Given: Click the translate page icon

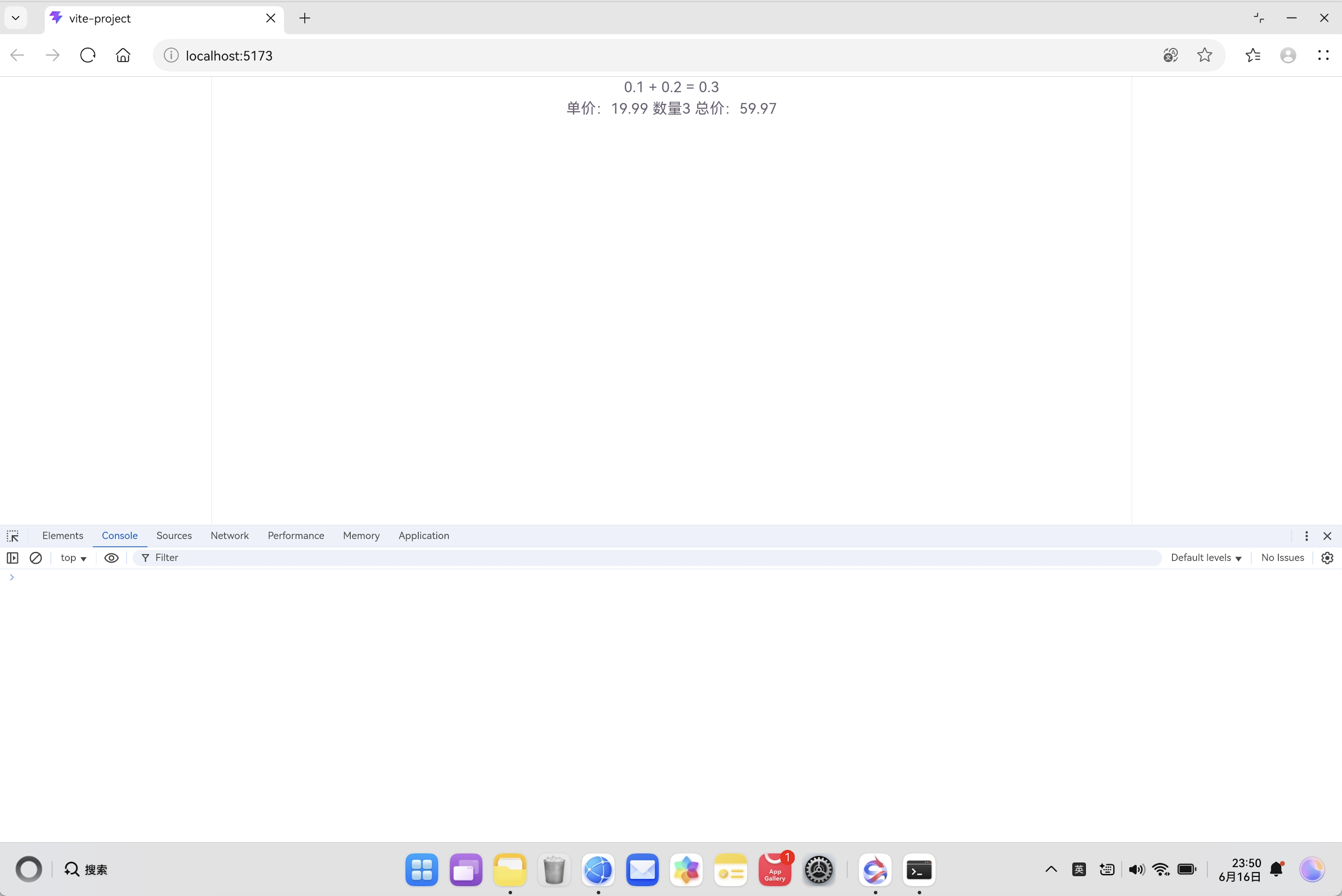Looking at the screenshot, I should pyautogui.click(x=1170, y=56).
